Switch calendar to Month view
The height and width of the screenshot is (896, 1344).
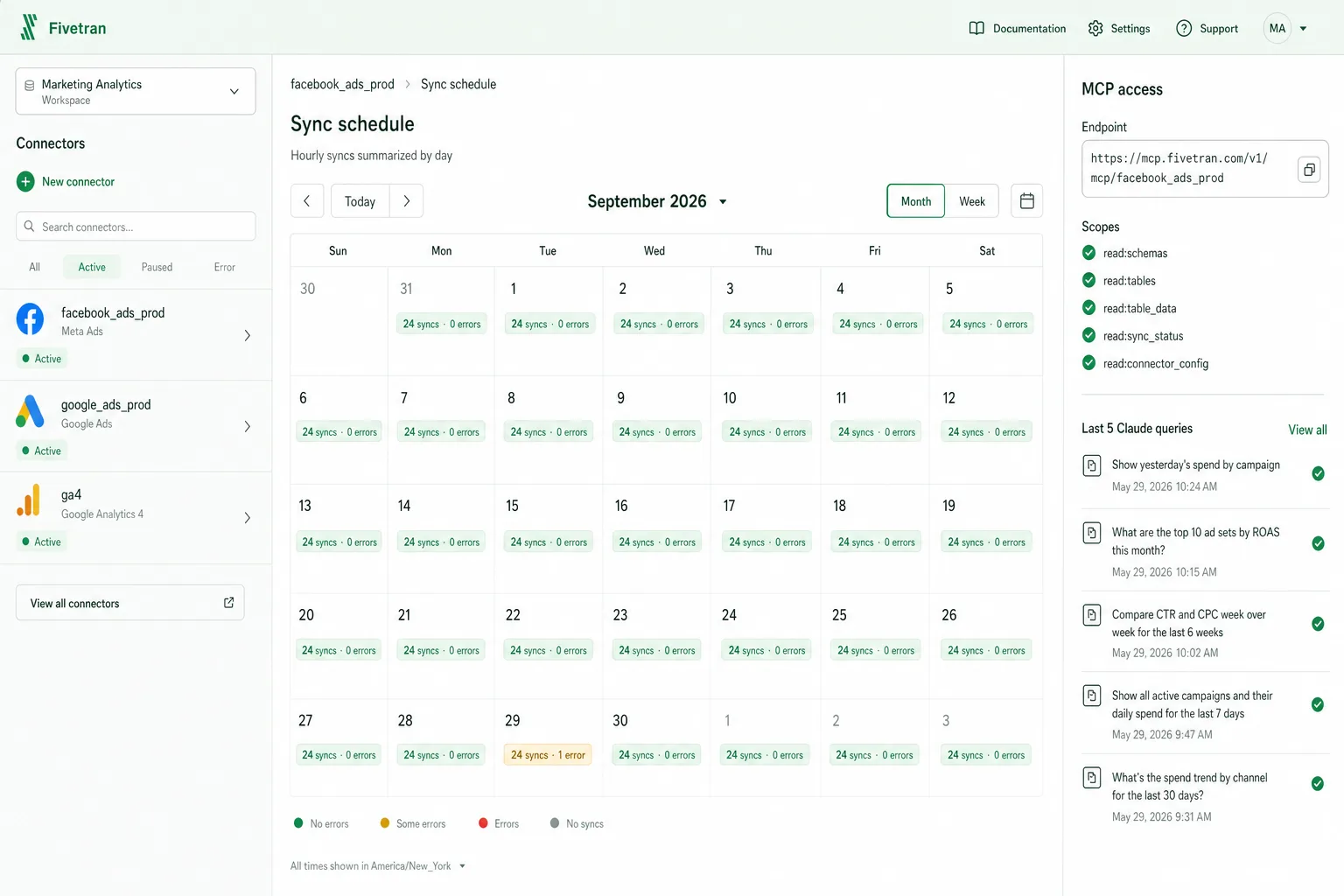[x=916, y=201]
